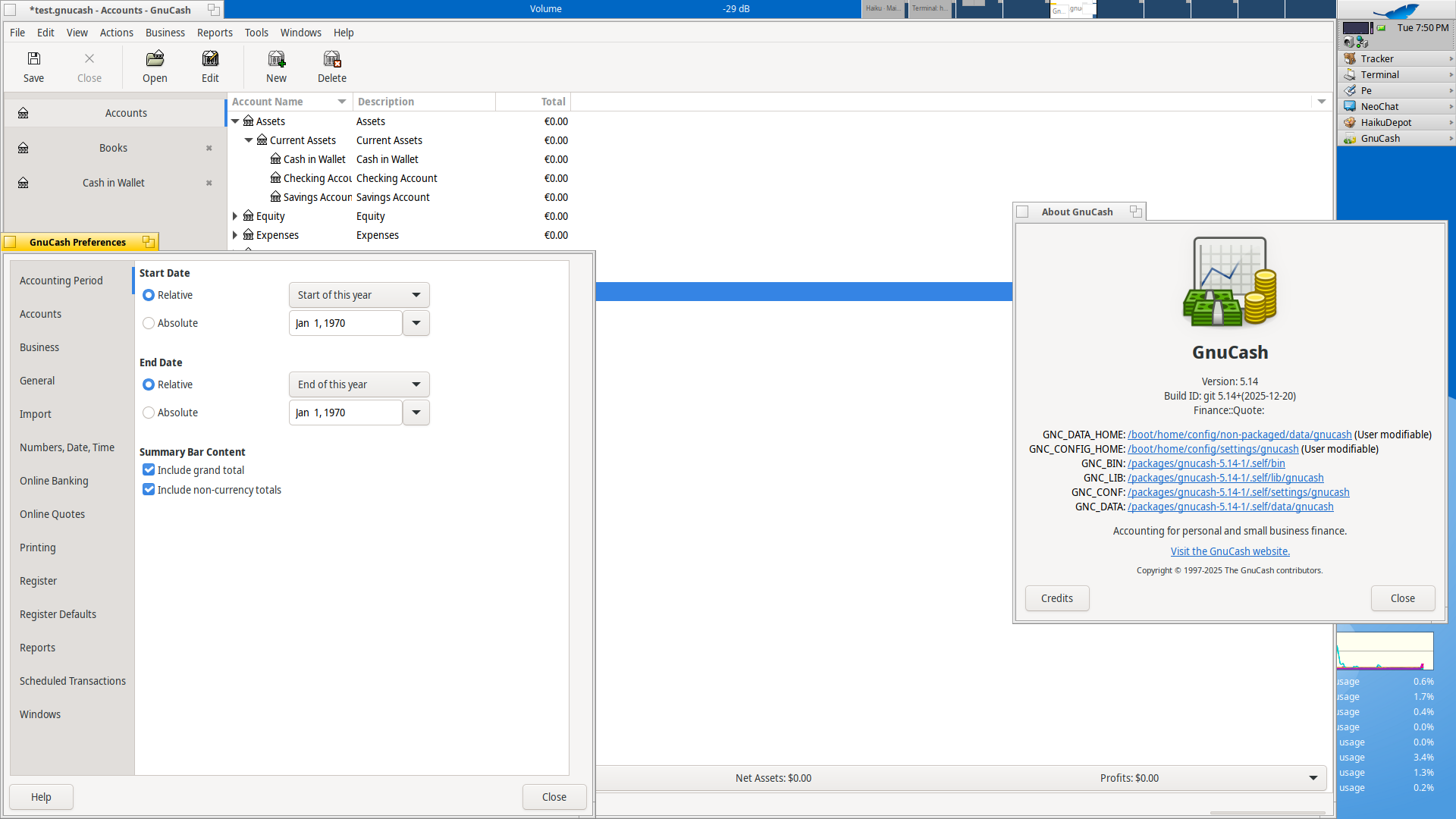
Task: Click the Save toolbar icon
Action: coord(33,58)
